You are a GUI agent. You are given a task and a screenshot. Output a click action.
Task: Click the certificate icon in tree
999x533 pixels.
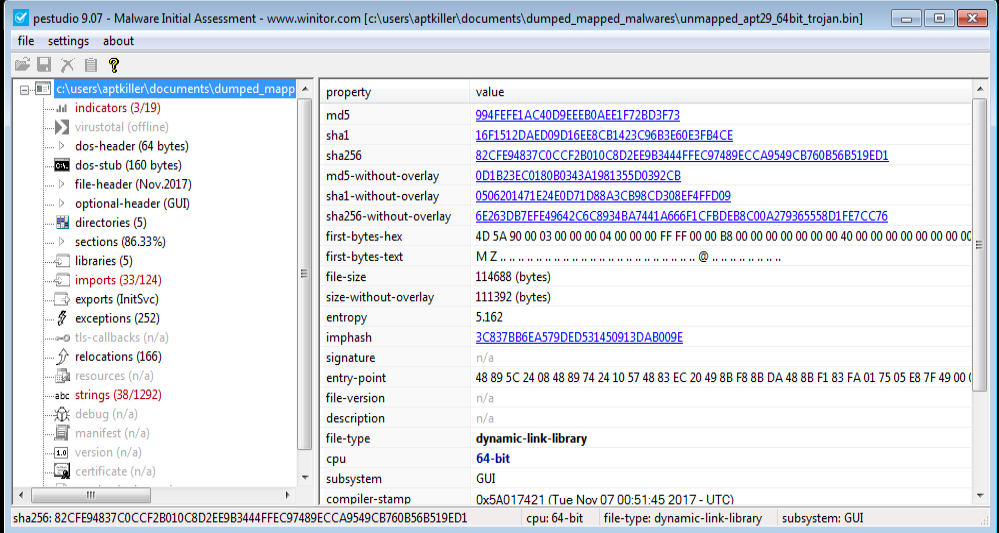[62, 472]
